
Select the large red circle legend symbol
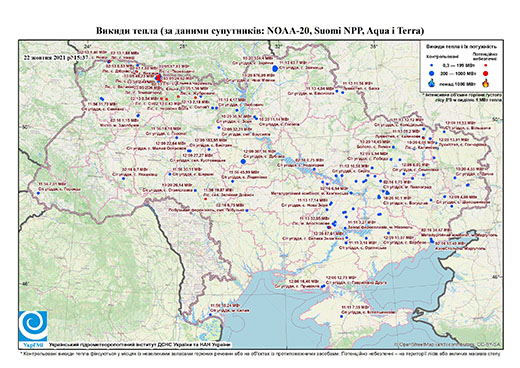click(485, 73)
